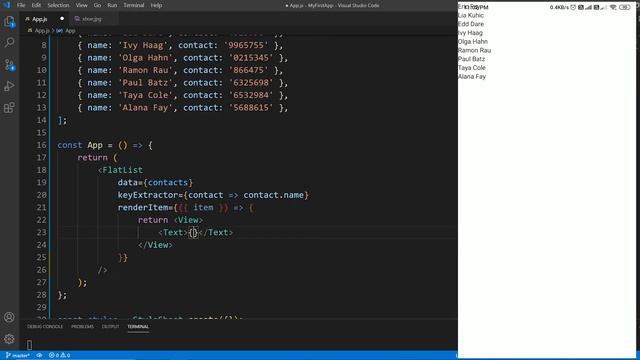Open the Source Control view
Screen dimensions: 640x360
pos(9,64)
